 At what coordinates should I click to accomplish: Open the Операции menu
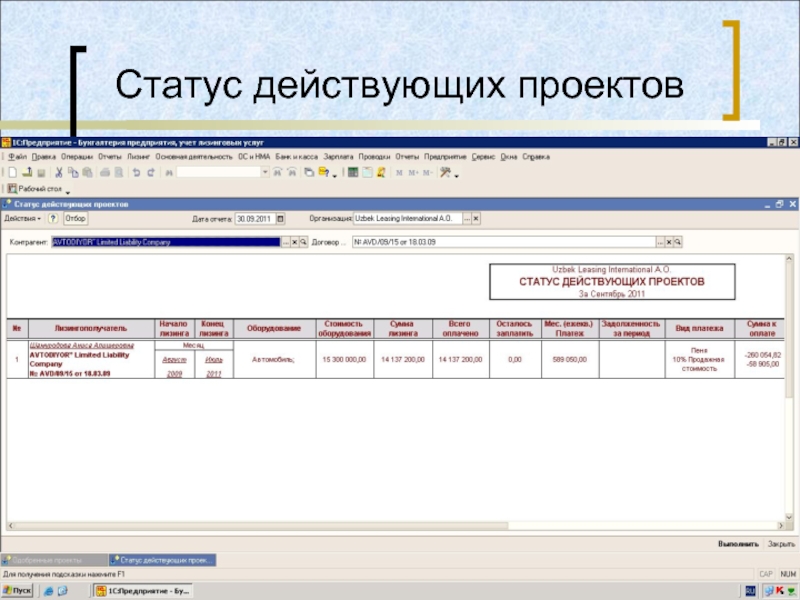coord(77,157)
